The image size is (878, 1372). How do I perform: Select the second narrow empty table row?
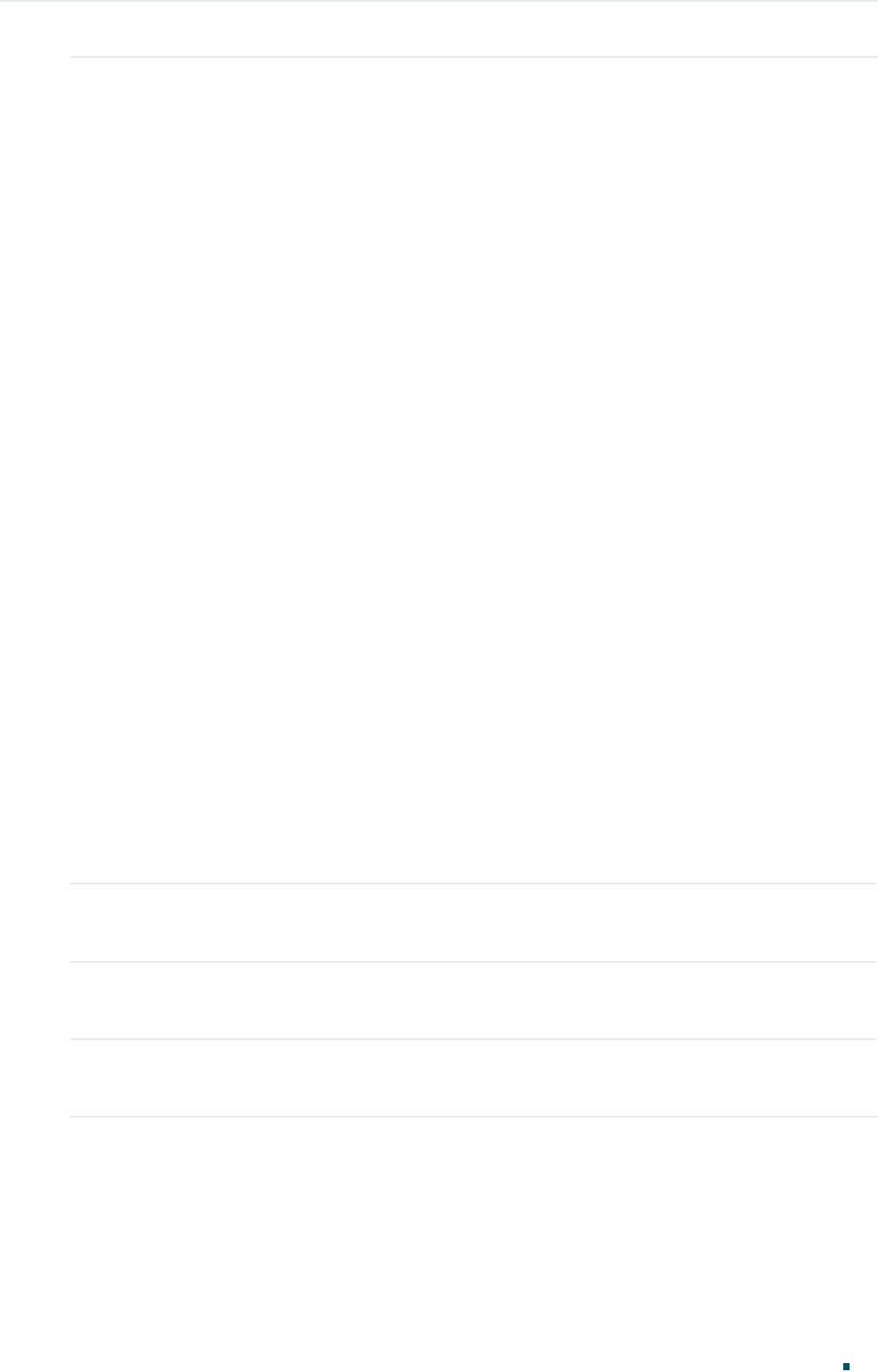point(473,1000)
